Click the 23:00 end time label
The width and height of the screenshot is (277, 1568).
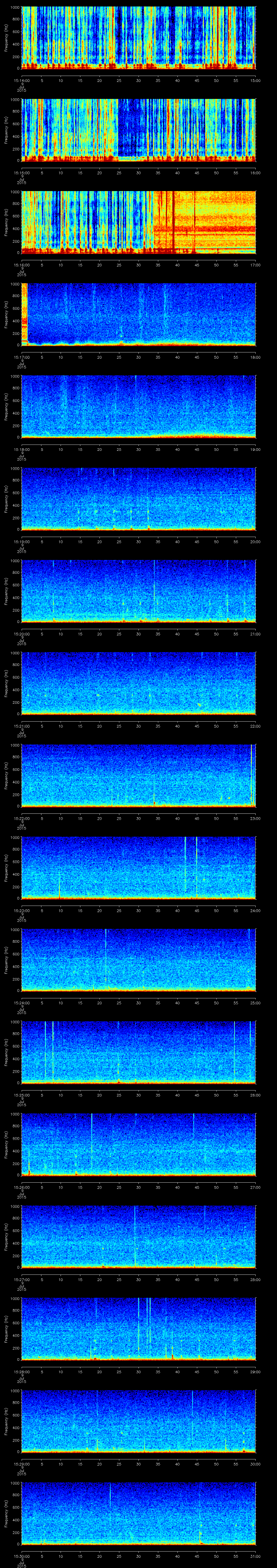[255, 818]
